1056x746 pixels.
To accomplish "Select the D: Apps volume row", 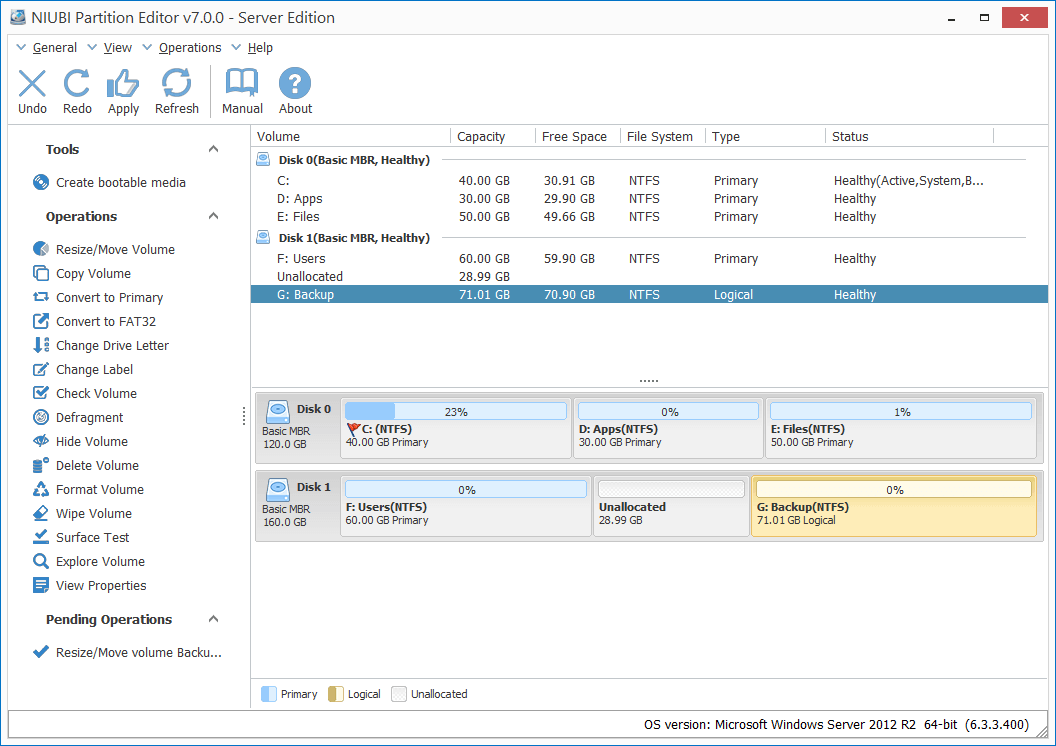I will pos(649,199).
